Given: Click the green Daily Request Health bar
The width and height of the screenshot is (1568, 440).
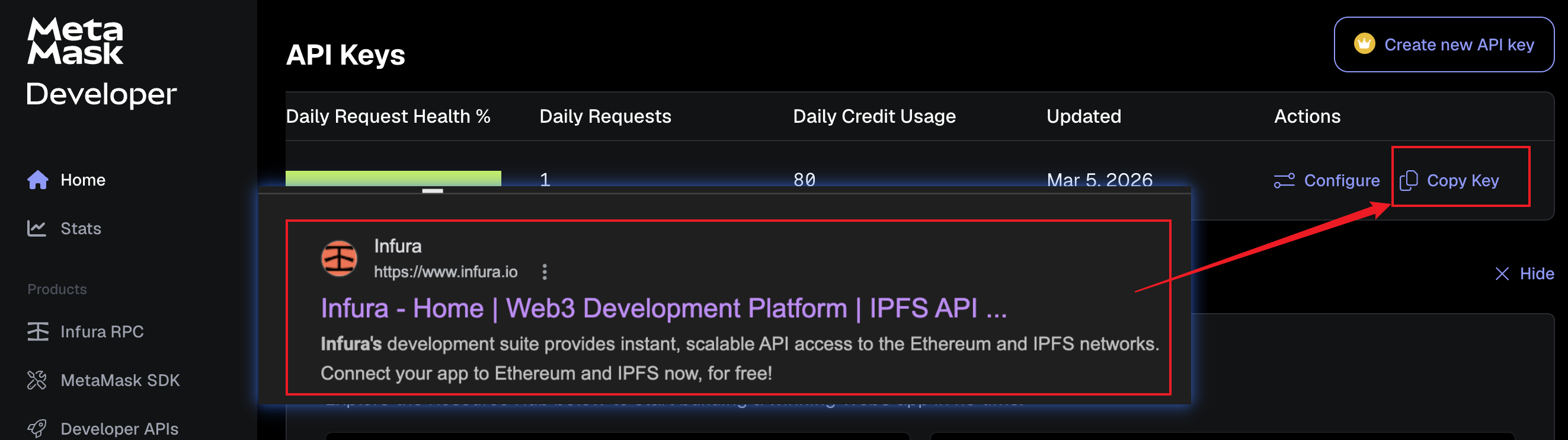Looking at the screenshot, I should [x=393, y=178].
